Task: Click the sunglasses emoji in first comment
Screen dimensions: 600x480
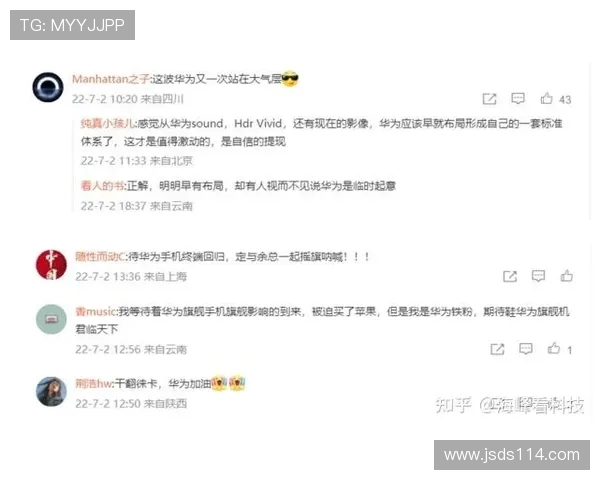Action: (x=290, y=79)
